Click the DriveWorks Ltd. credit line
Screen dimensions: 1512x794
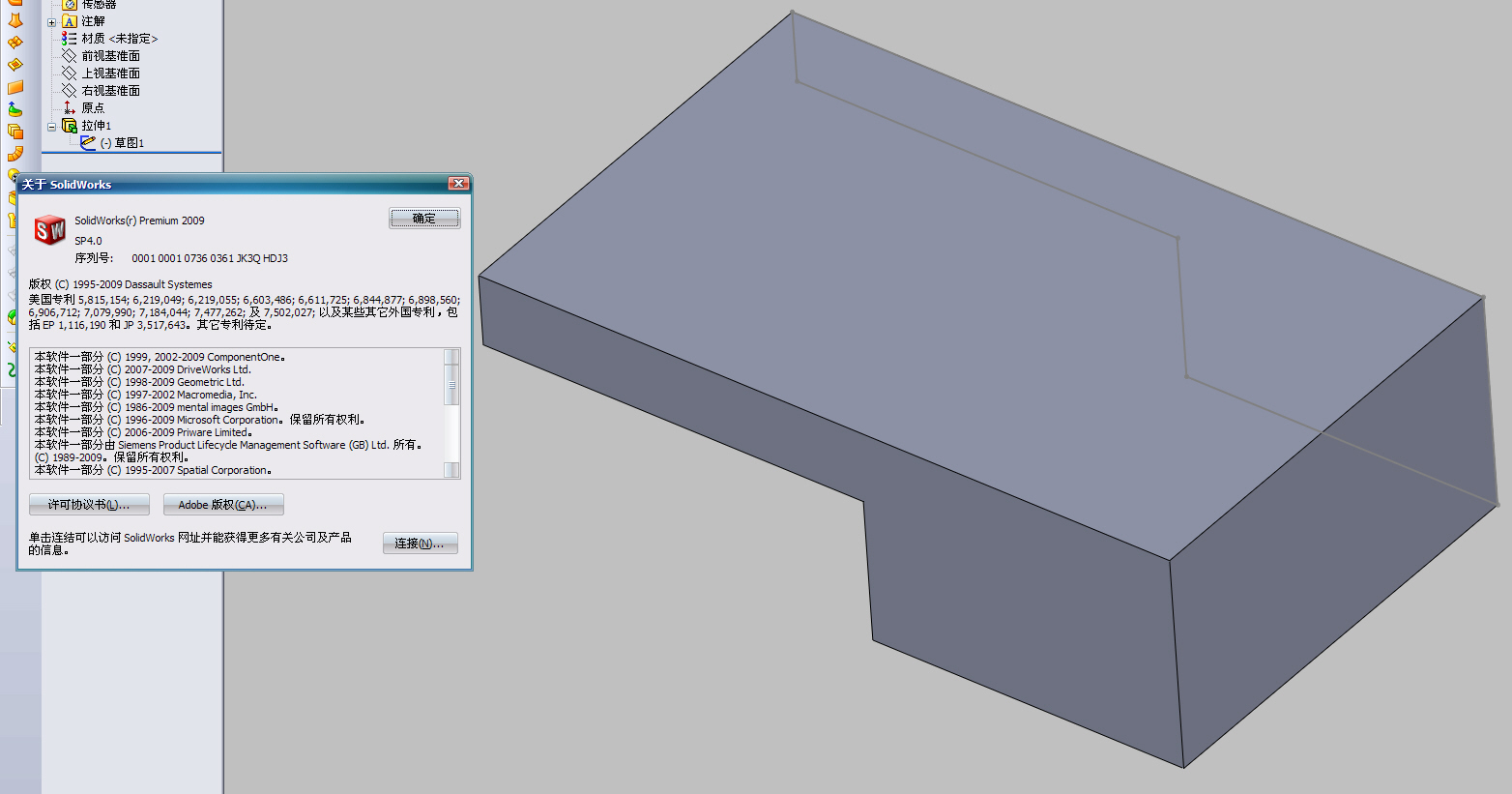point(143,369)
